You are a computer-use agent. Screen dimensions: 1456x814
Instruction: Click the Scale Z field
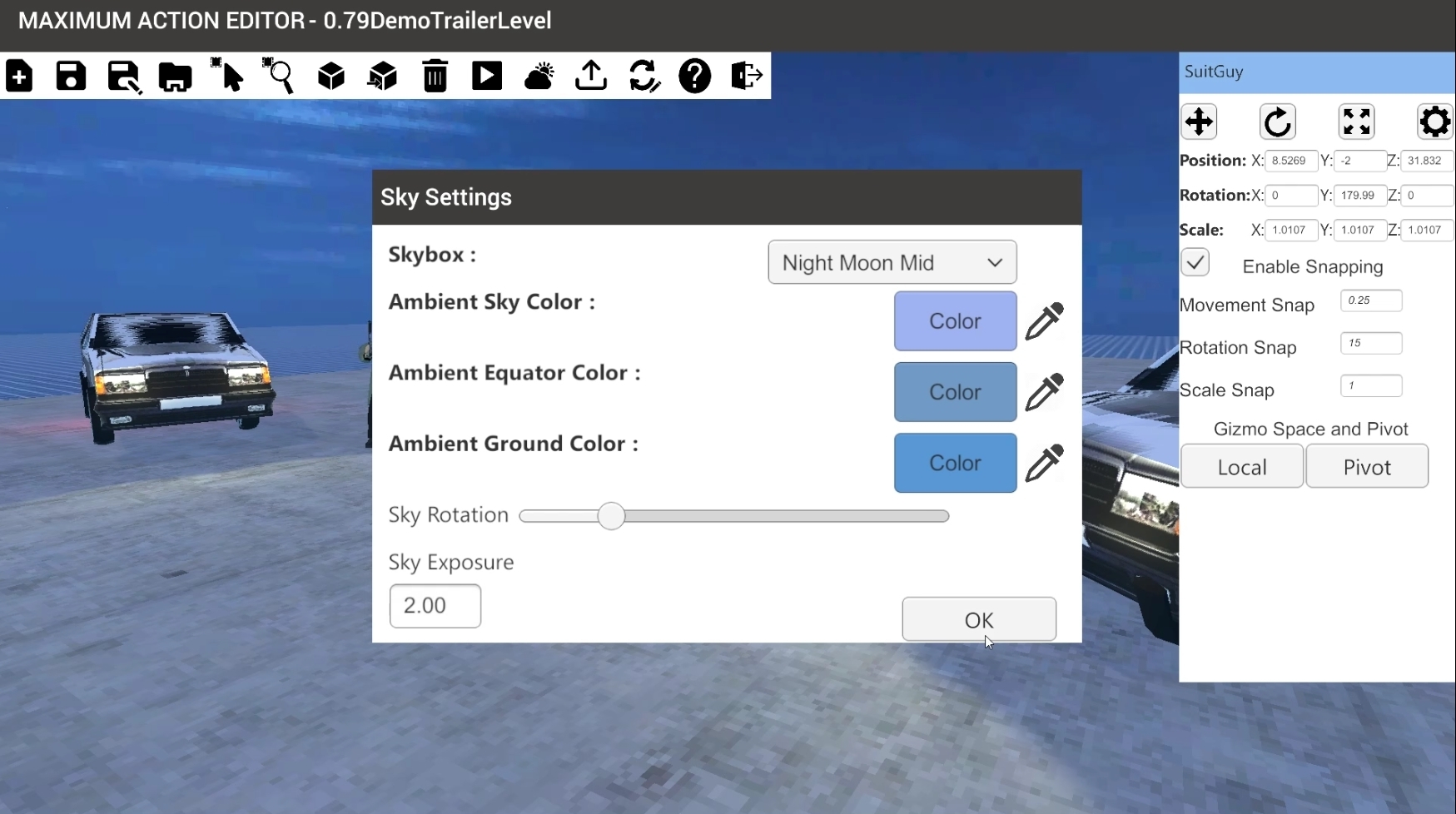coord(1427,230)
